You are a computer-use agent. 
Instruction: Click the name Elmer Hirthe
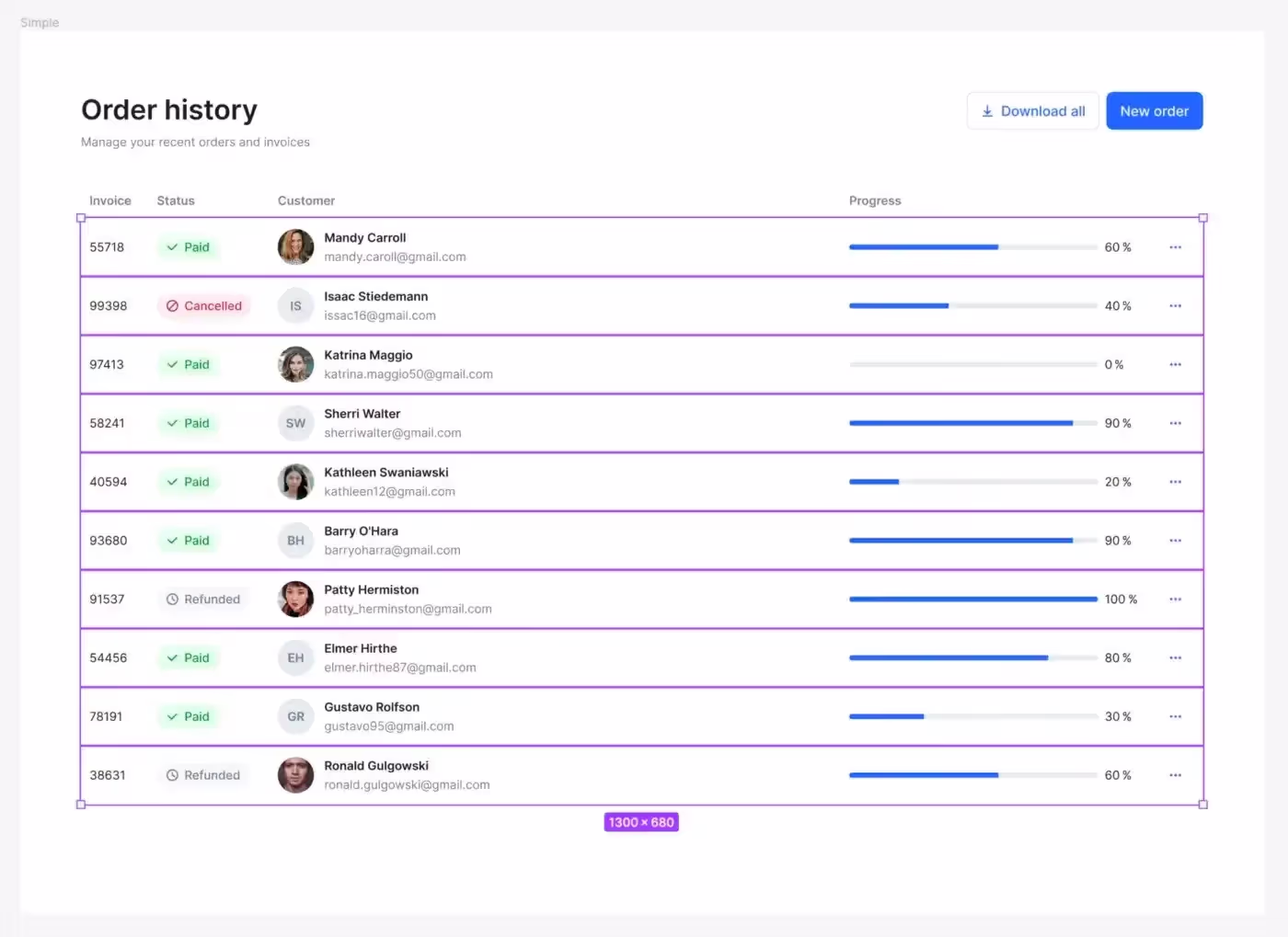[361, 649]
